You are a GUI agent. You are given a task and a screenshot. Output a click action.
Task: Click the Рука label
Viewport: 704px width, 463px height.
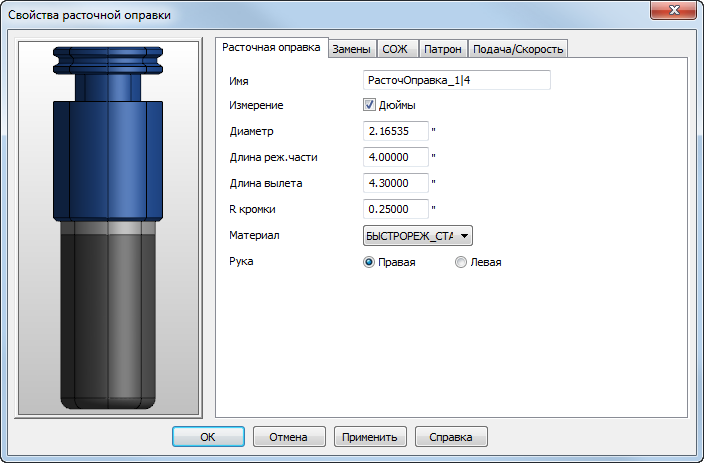click(x=241, y=261)
